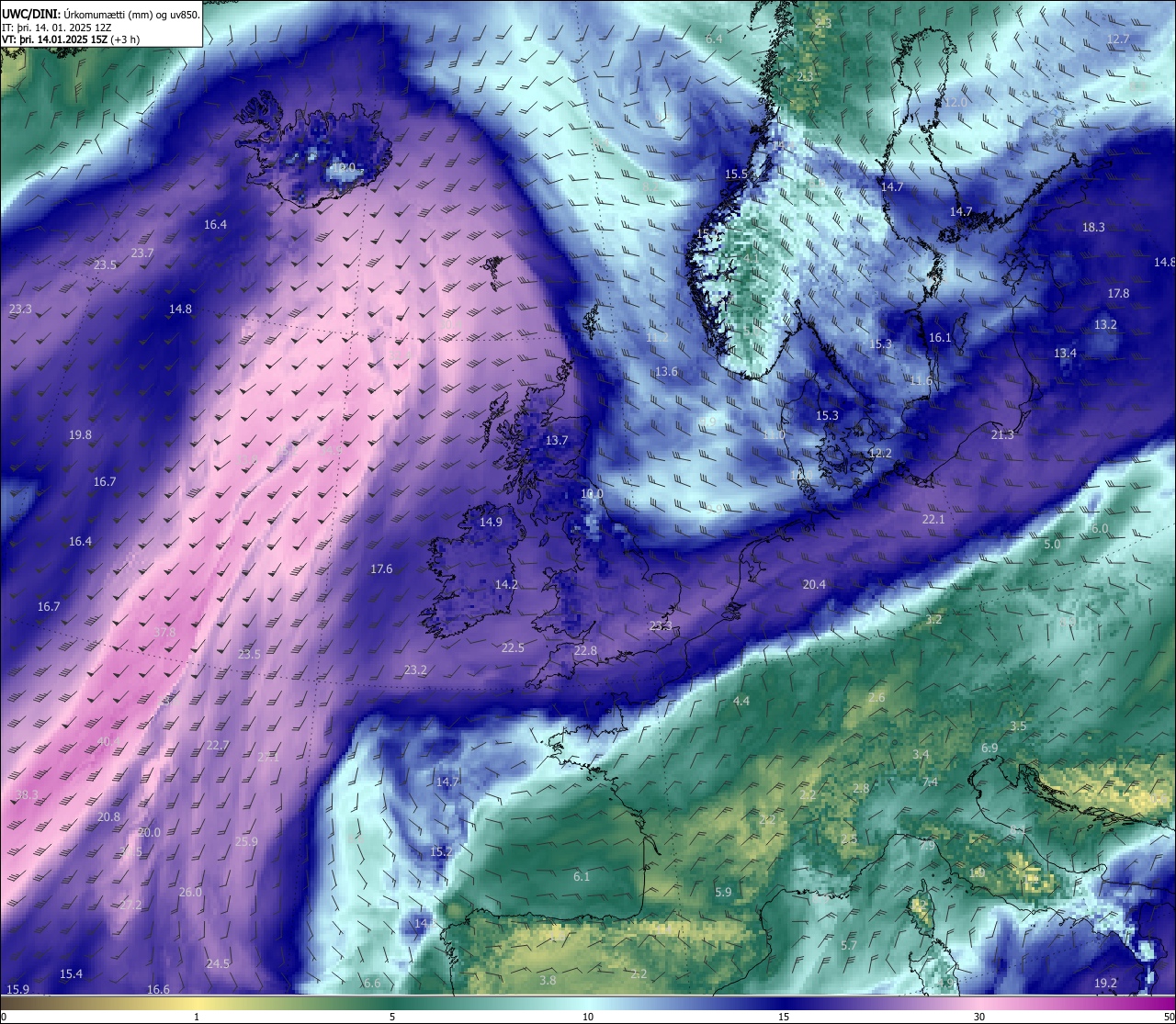1176x1024 pixels.
Task: Click the map value "13.2"
Action: [1105, 325]
